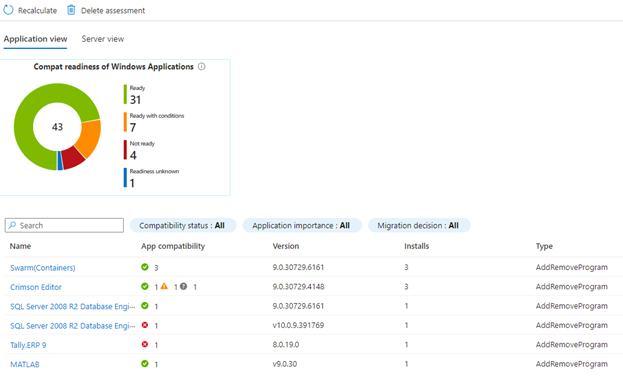Click orange warning icon in Crimson Editor row
The height and width of the screenshot is (377, 623).
point(164,286)
